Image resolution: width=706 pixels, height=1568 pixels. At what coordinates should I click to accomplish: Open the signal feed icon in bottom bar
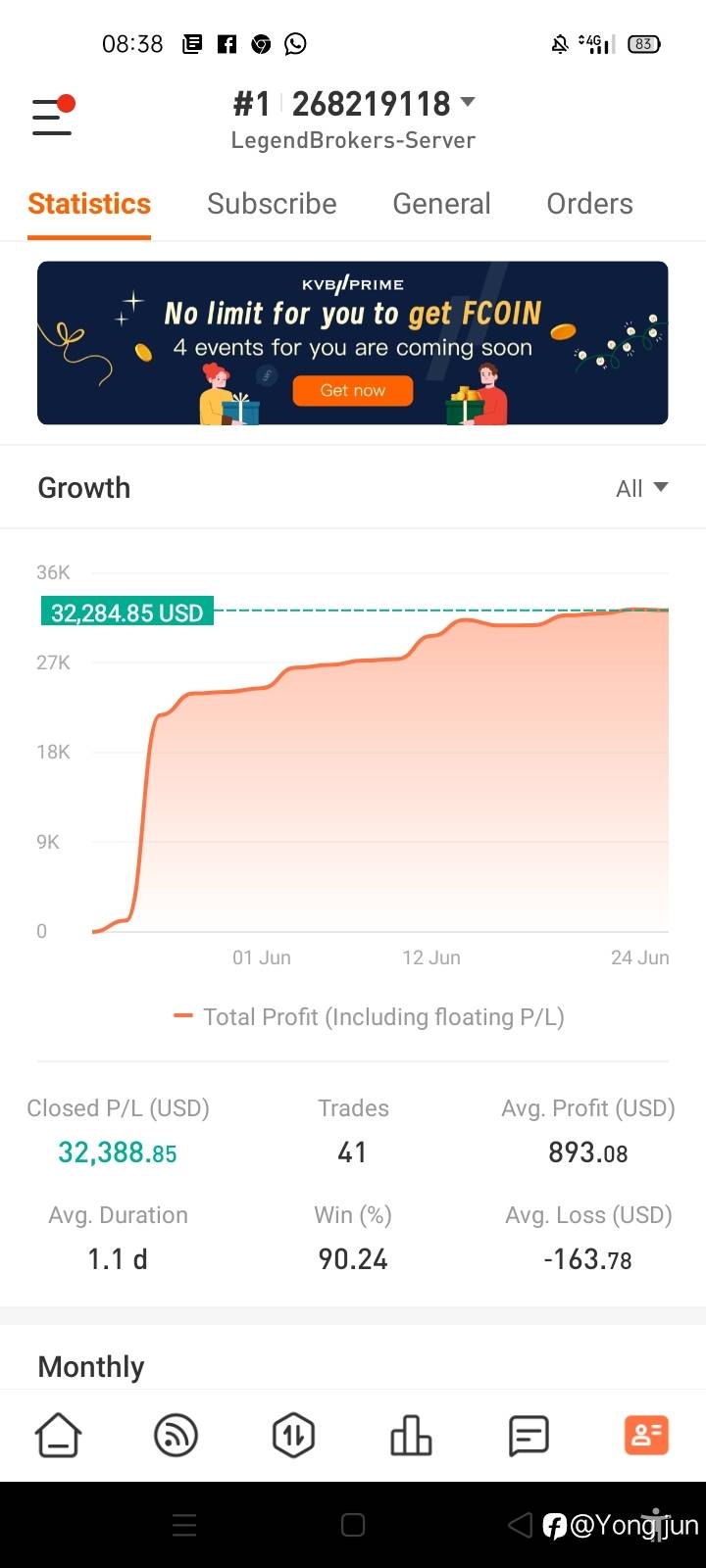pyautogui.click(x=176, y=1436)
